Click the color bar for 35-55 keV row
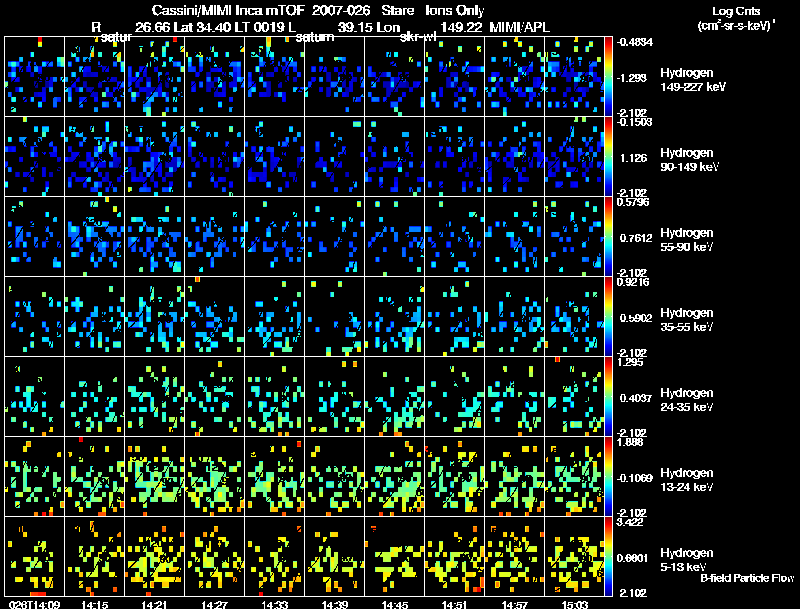The height and width of the screenshot is (609, 800). [608, 316]
